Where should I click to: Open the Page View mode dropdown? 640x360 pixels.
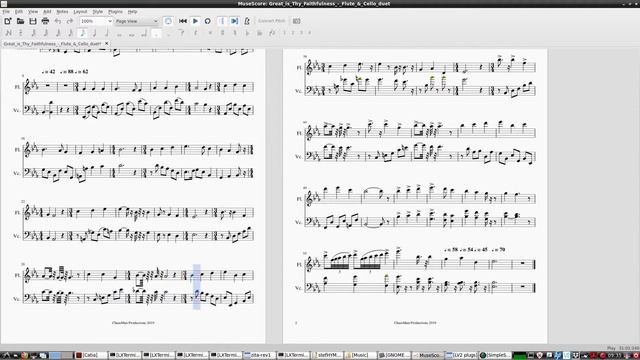tap(136, 21)
